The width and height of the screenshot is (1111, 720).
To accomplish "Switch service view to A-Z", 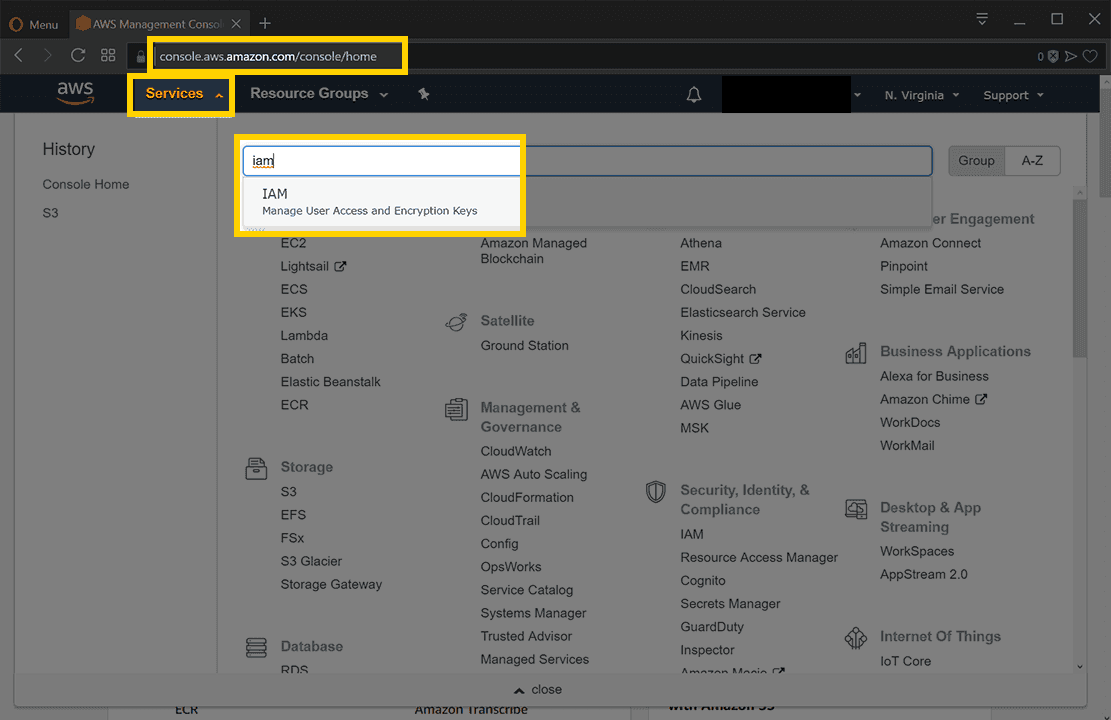I will point(1032,160).
